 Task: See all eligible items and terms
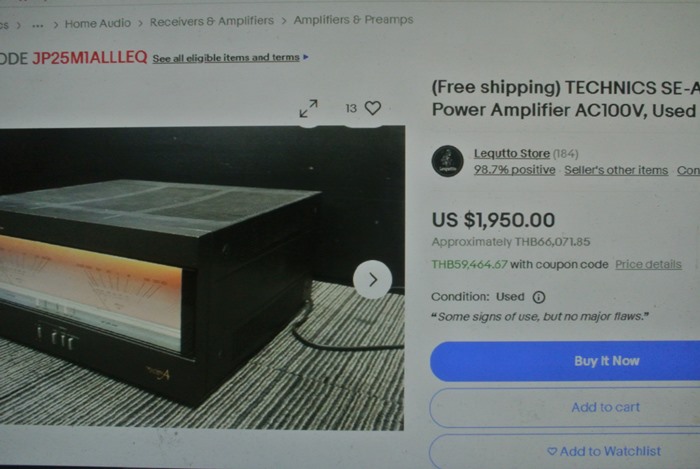[x=226, y=58]
